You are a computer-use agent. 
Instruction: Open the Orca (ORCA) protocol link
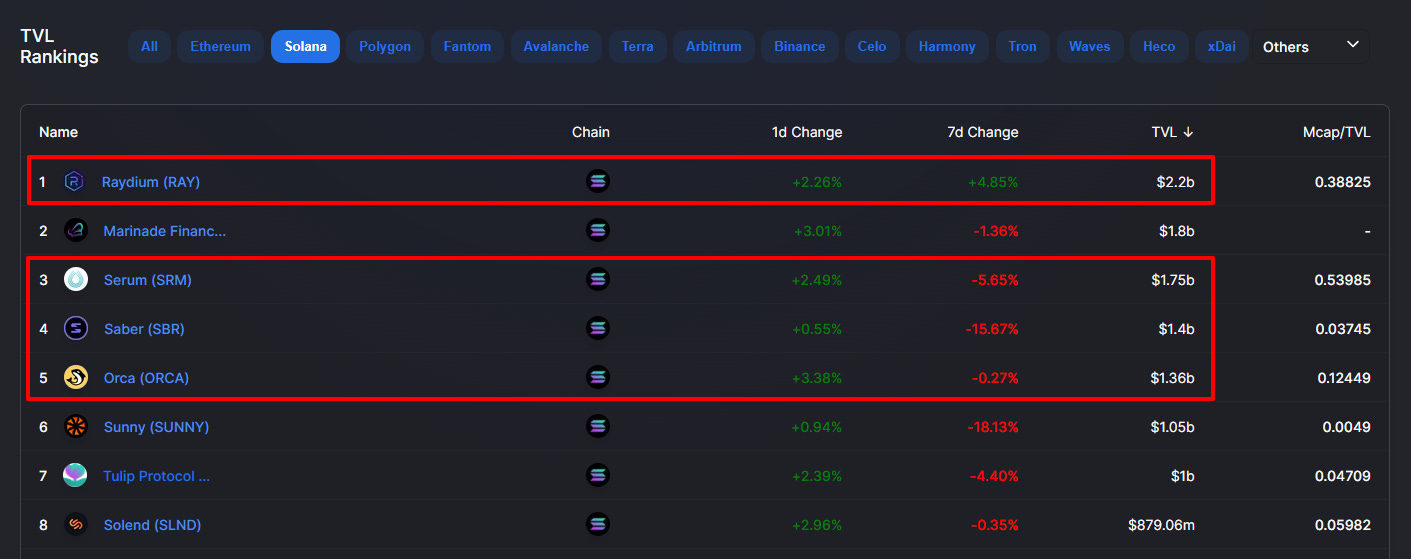146,378
